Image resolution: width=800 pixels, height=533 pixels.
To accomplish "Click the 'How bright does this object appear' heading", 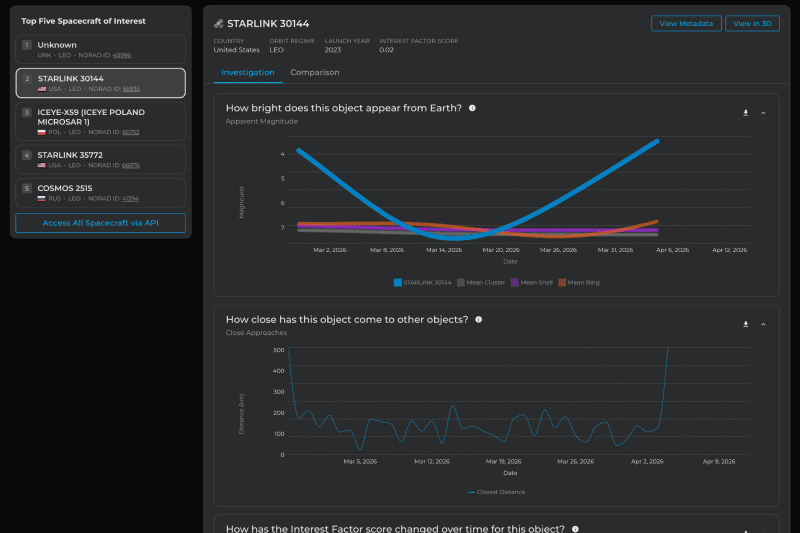I will click(x=343, y=108).
